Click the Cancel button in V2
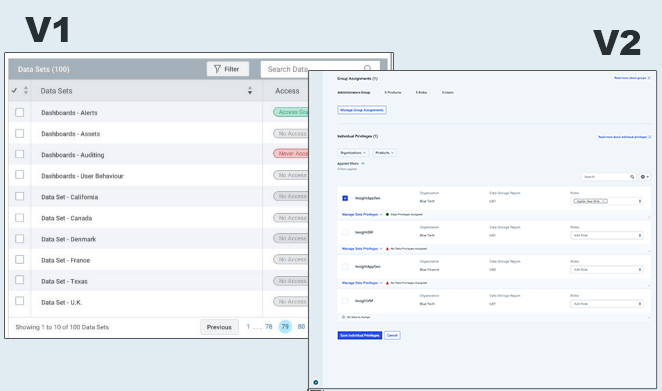The image size is (662, 391). point(392,335)
